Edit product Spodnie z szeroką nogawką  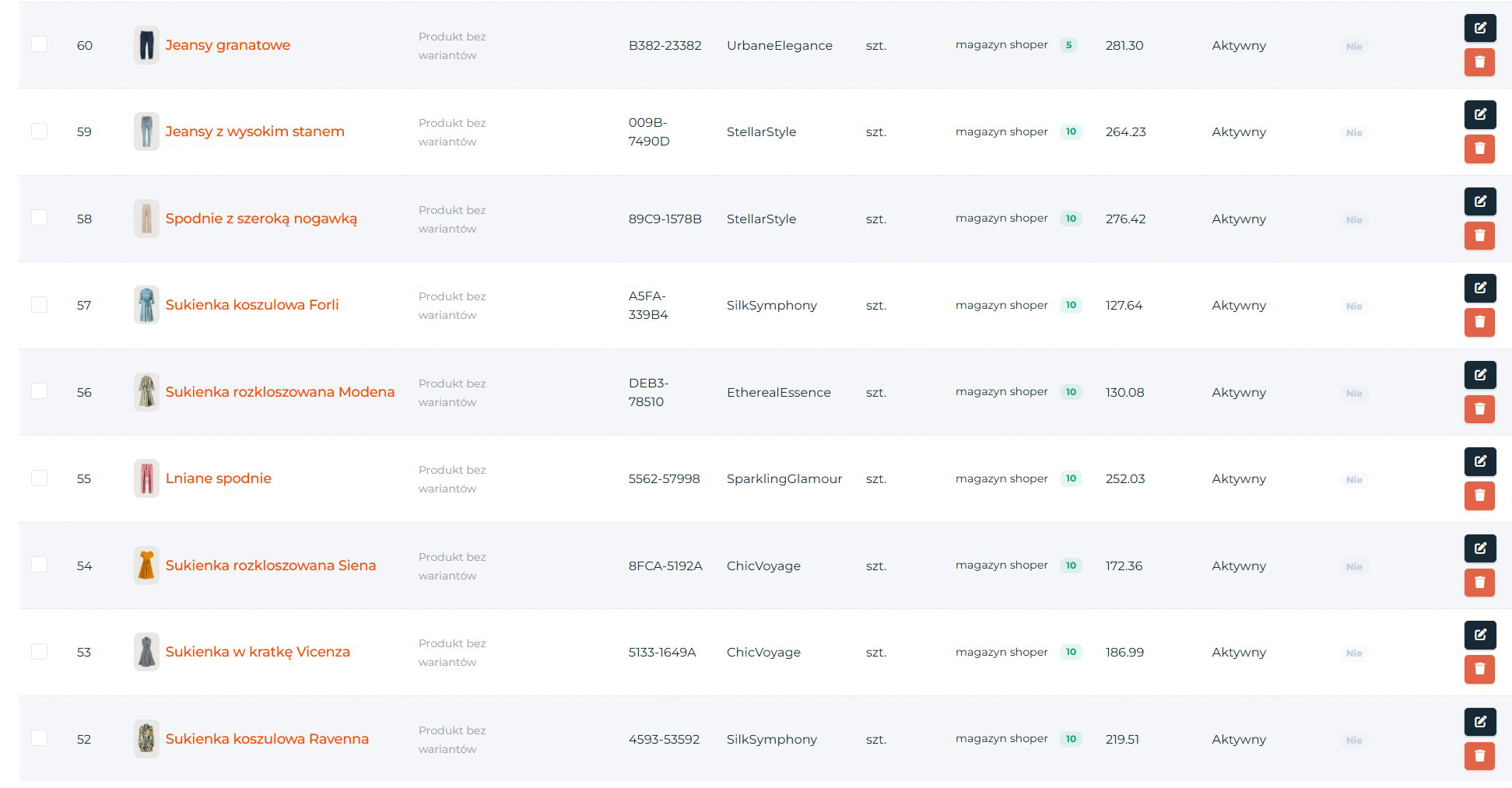1479,201
